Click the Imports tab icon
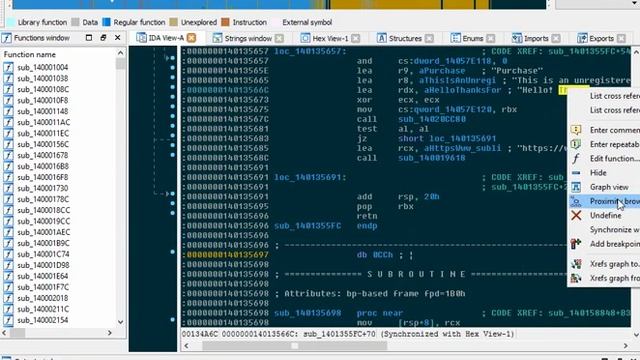This screenshot has height=360, width=640. click(517, 38)
